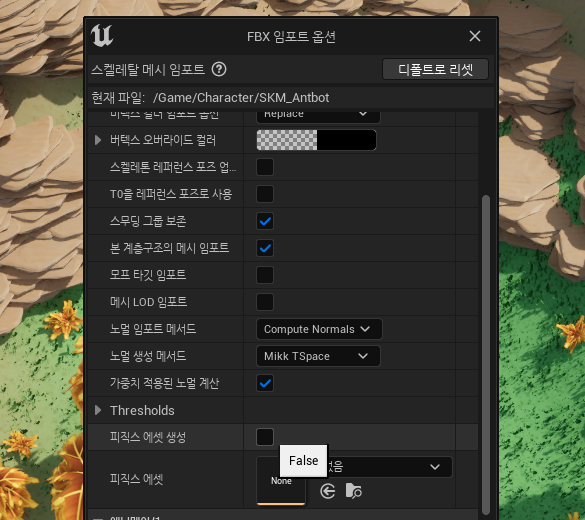
Task: Browse to 피직스 에셋 in content browser
Action: (x=354, y=491)
